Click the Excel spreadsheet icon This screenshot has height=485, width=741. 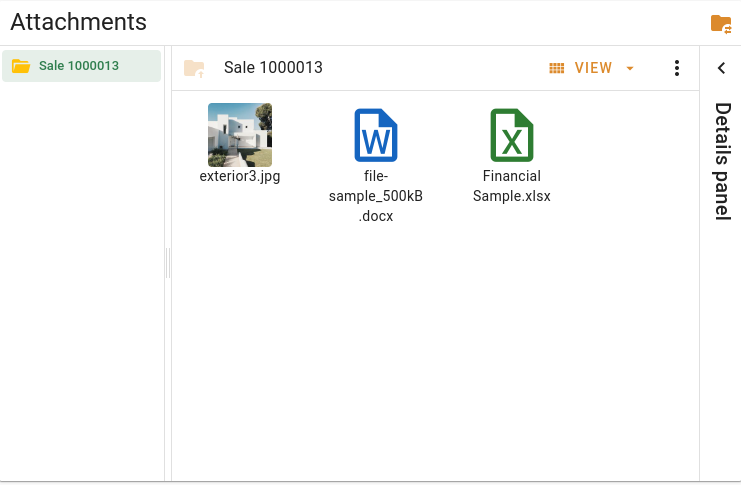coord(511,135)
